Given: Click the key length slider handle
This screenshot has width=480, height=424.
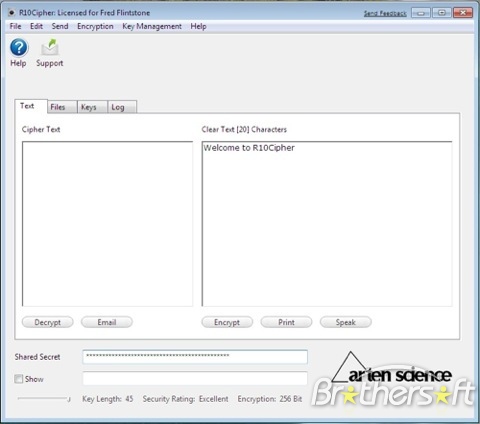Looking at the screenshot, I should [69, 399].
